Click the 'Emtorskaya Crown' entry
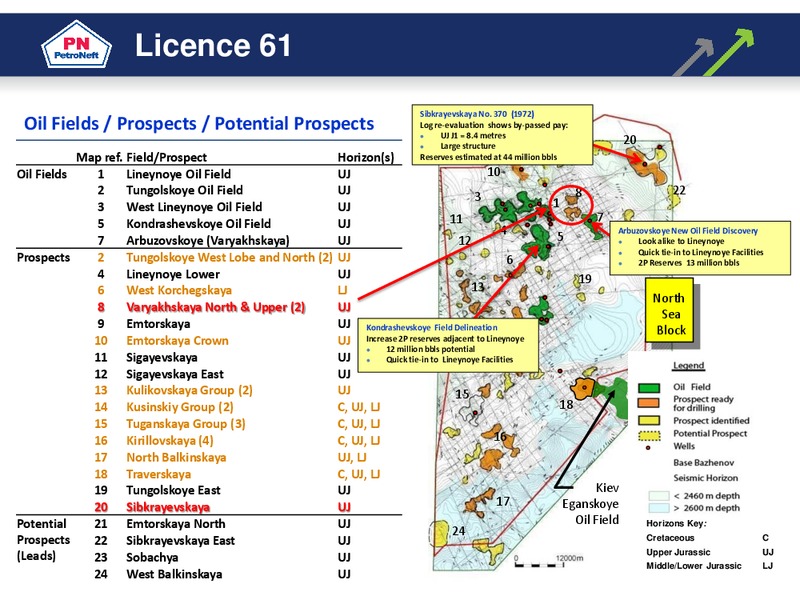 coord(177,340)
